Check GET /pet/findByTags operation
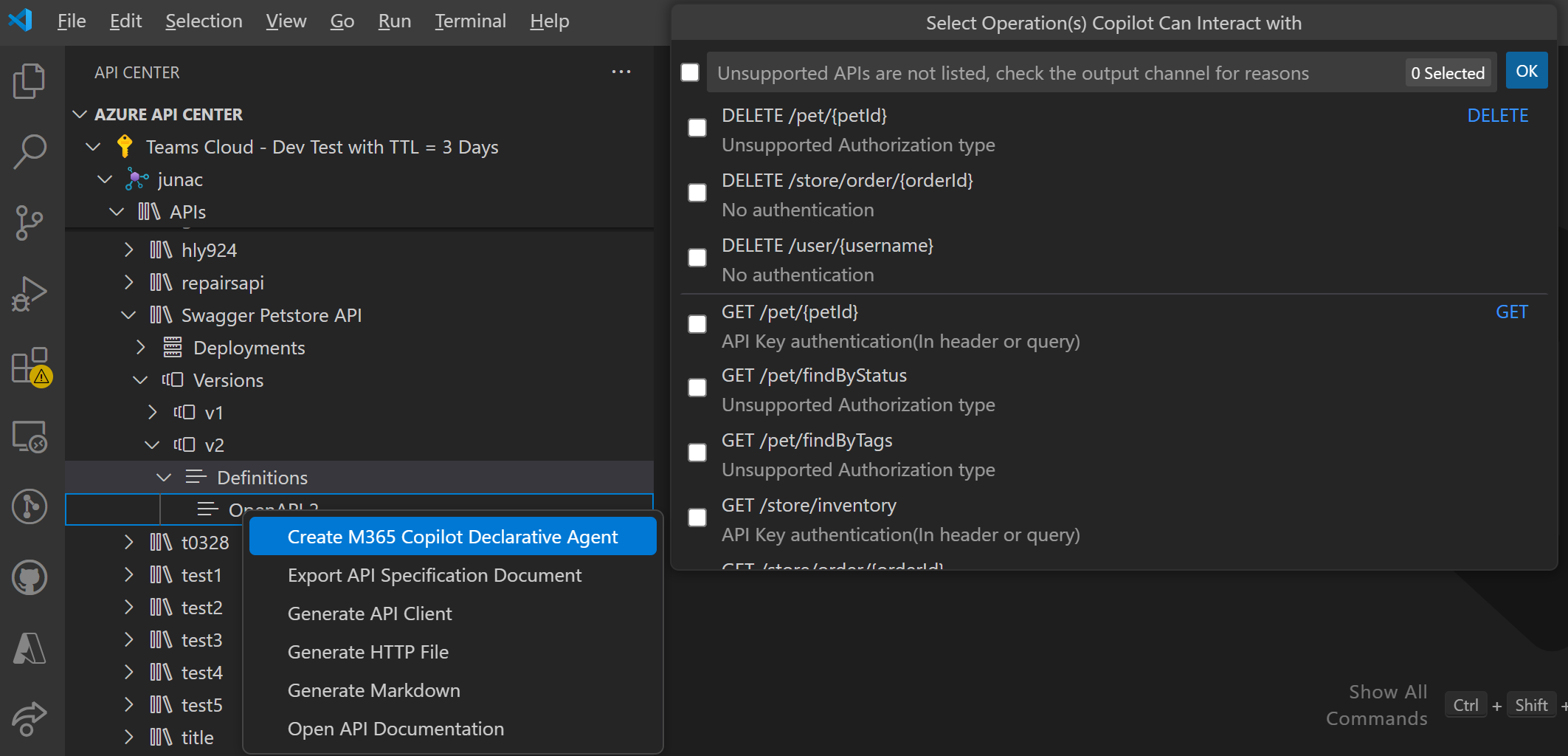Screen dimensions: 1568x756 pos(697,453)
